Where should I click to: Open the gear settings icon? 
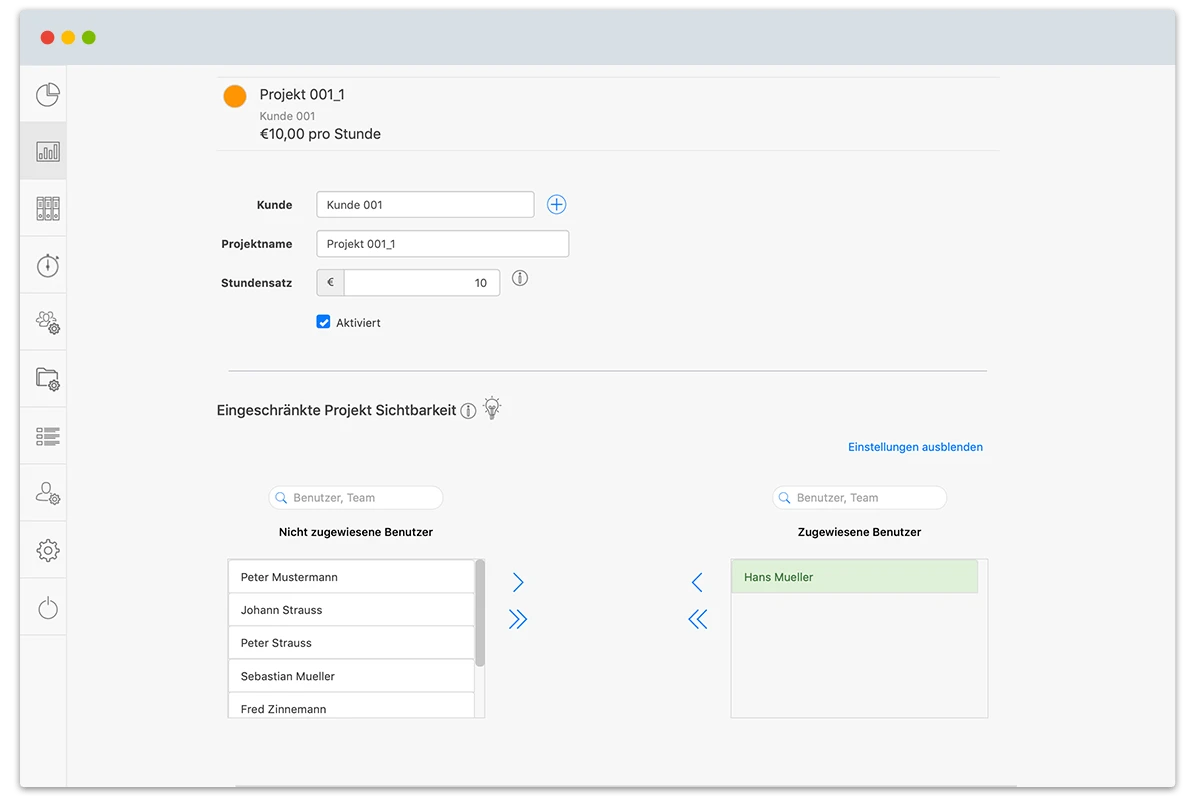[48, 550]
